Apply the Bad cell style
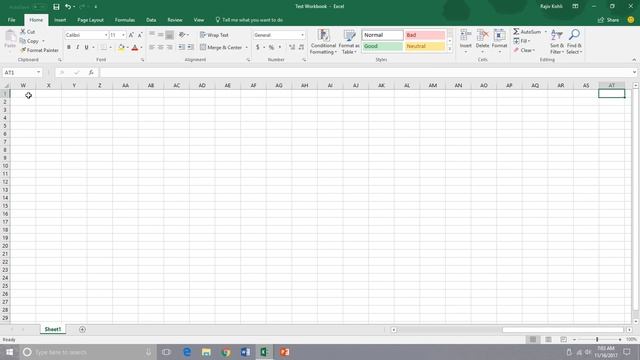The image size is (640, 360). (424, 35)
